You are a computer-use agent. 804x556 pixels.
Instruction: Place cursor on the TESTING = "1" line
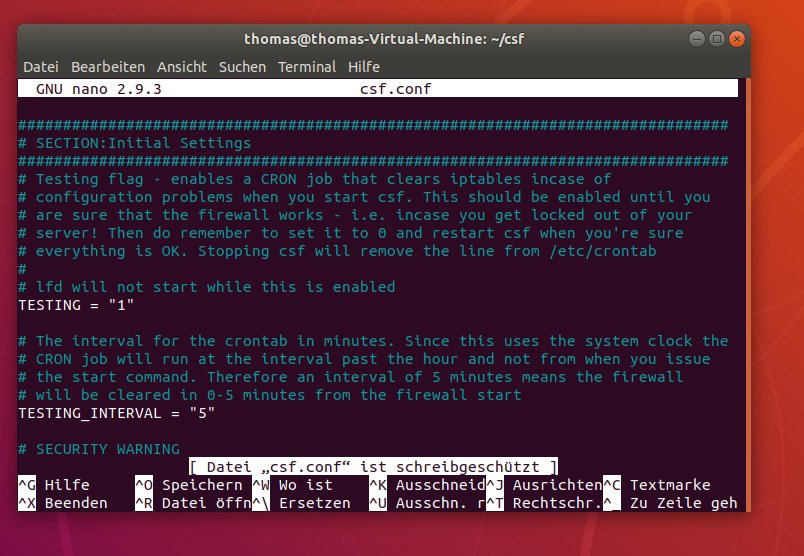coord(76,305)
